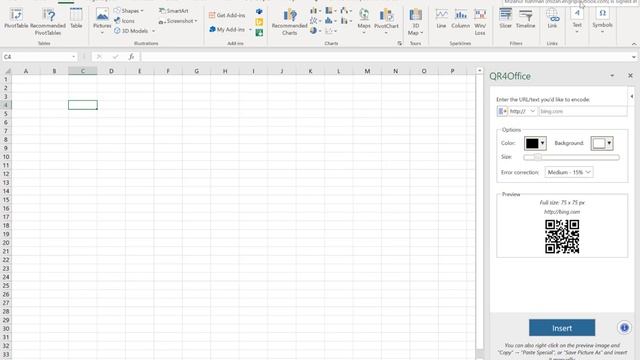
Task: Open the Background color picker
Action: click(602, 143)
